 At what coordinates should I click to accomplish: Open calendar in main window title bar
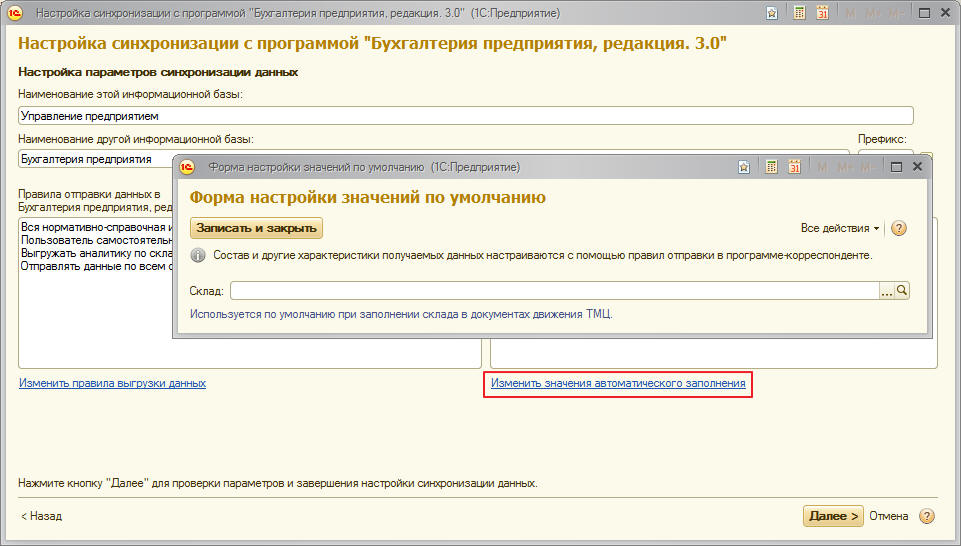(822, 13)
